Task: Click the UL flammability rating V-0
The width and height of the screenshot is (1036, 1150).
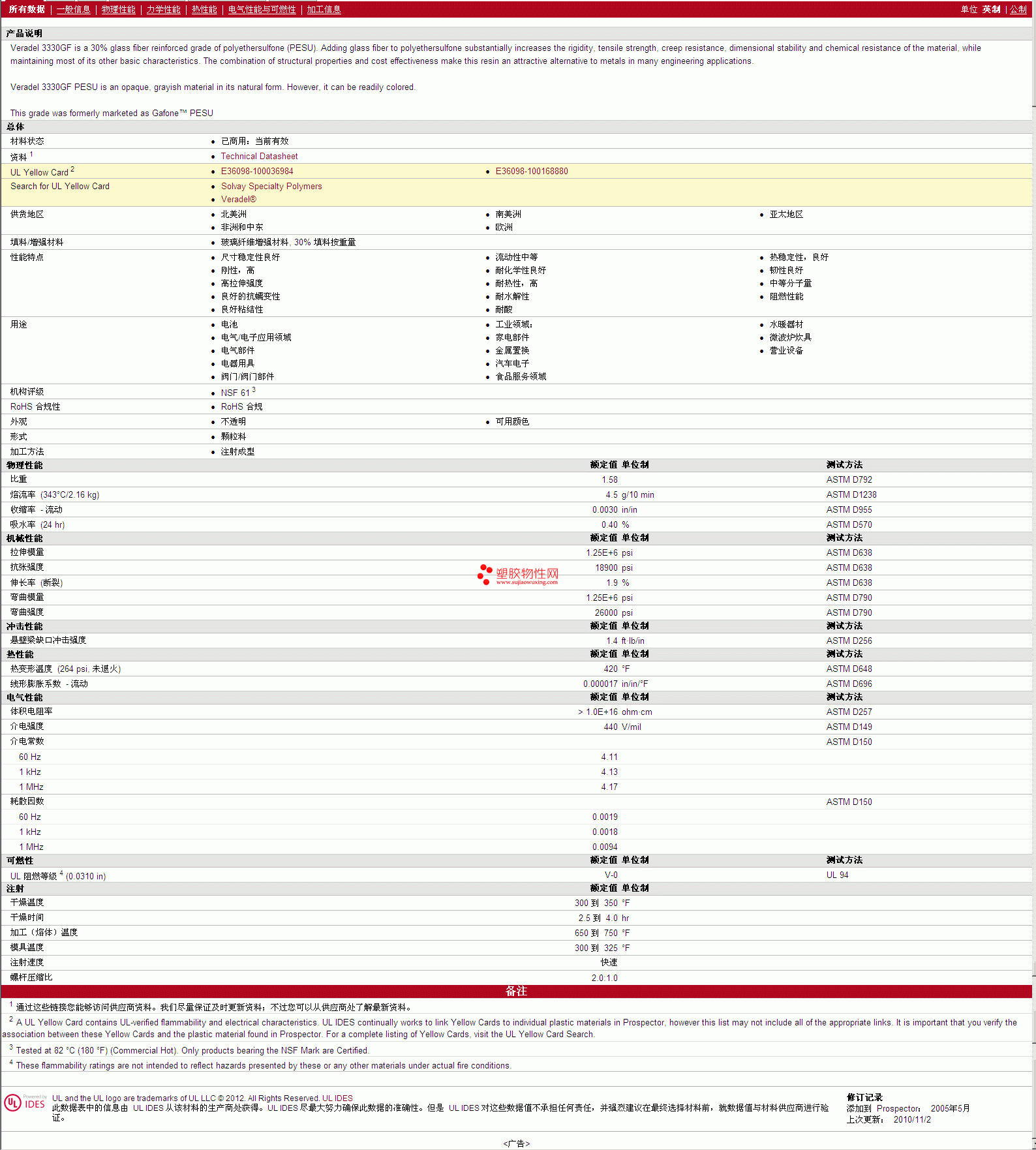Action: (611, 875)
